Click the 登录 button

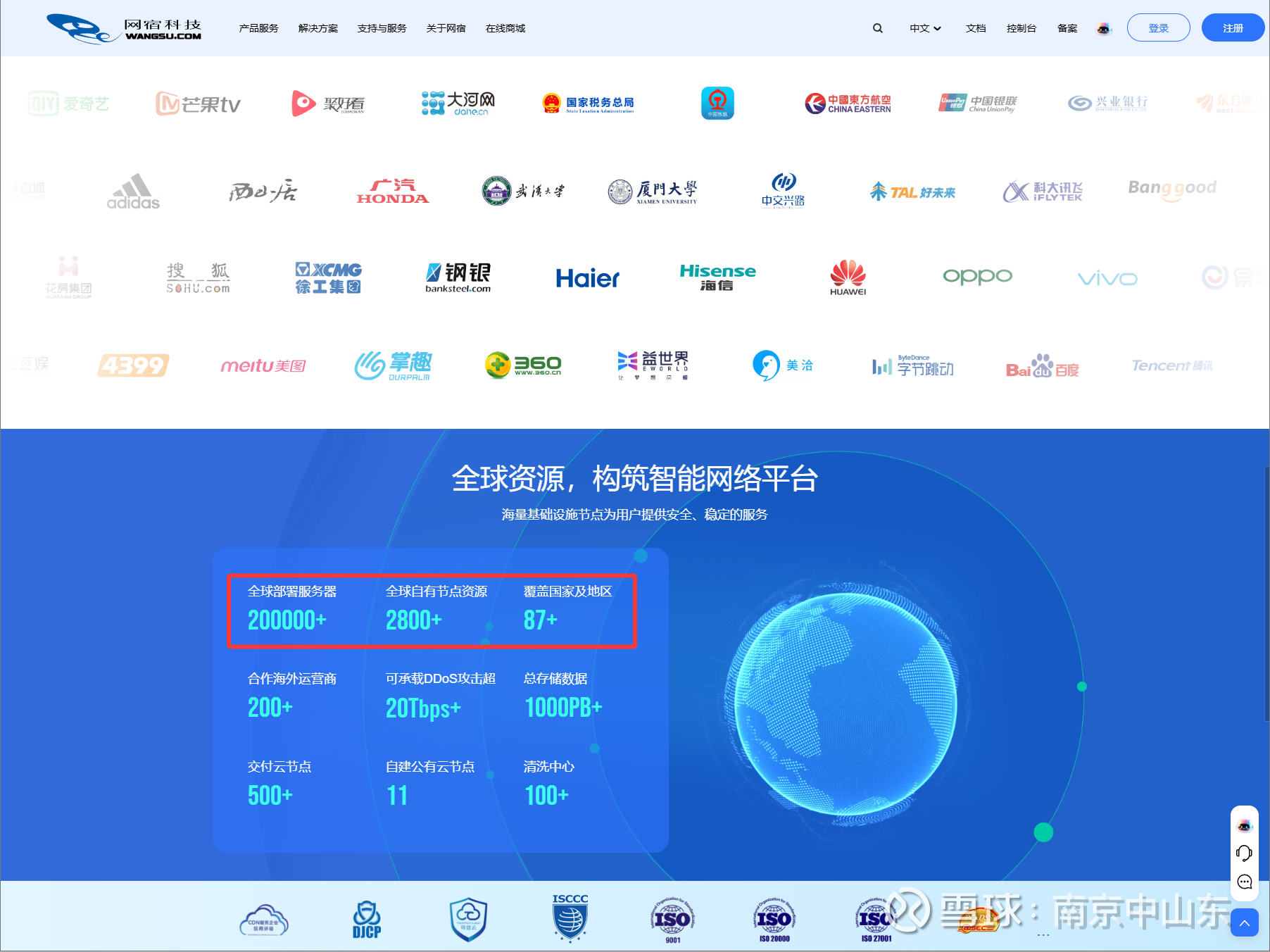click(1158, 27)
